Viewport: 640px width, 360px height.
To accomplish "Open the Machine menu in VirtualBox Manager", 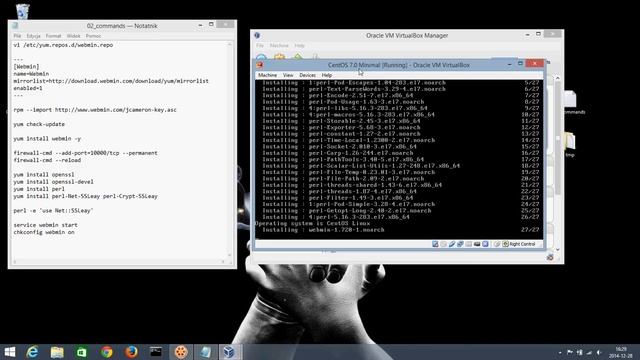I will coord(279,45).
